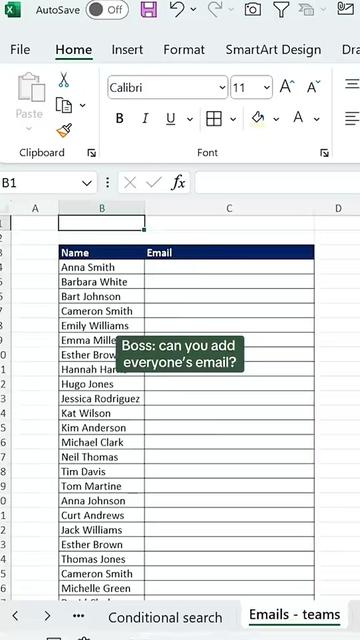This screenshot has height=640, width=360.
Task: Select column A header
Action: 35,209
